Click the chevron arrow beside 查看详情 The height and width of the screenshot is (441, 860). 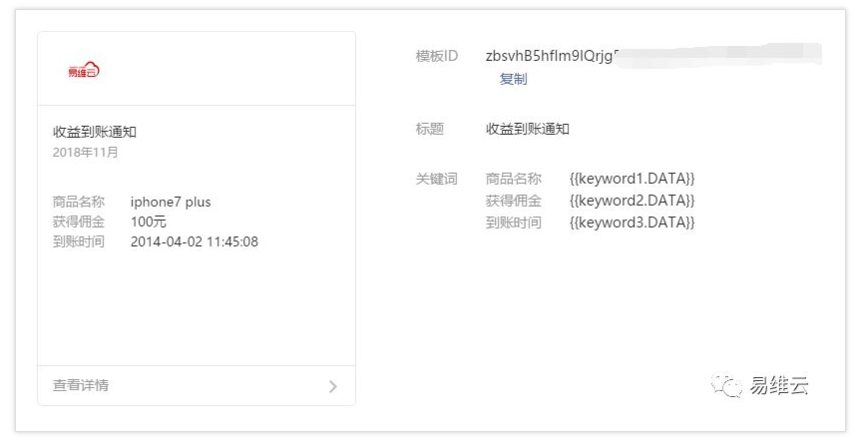click(333, 386)
